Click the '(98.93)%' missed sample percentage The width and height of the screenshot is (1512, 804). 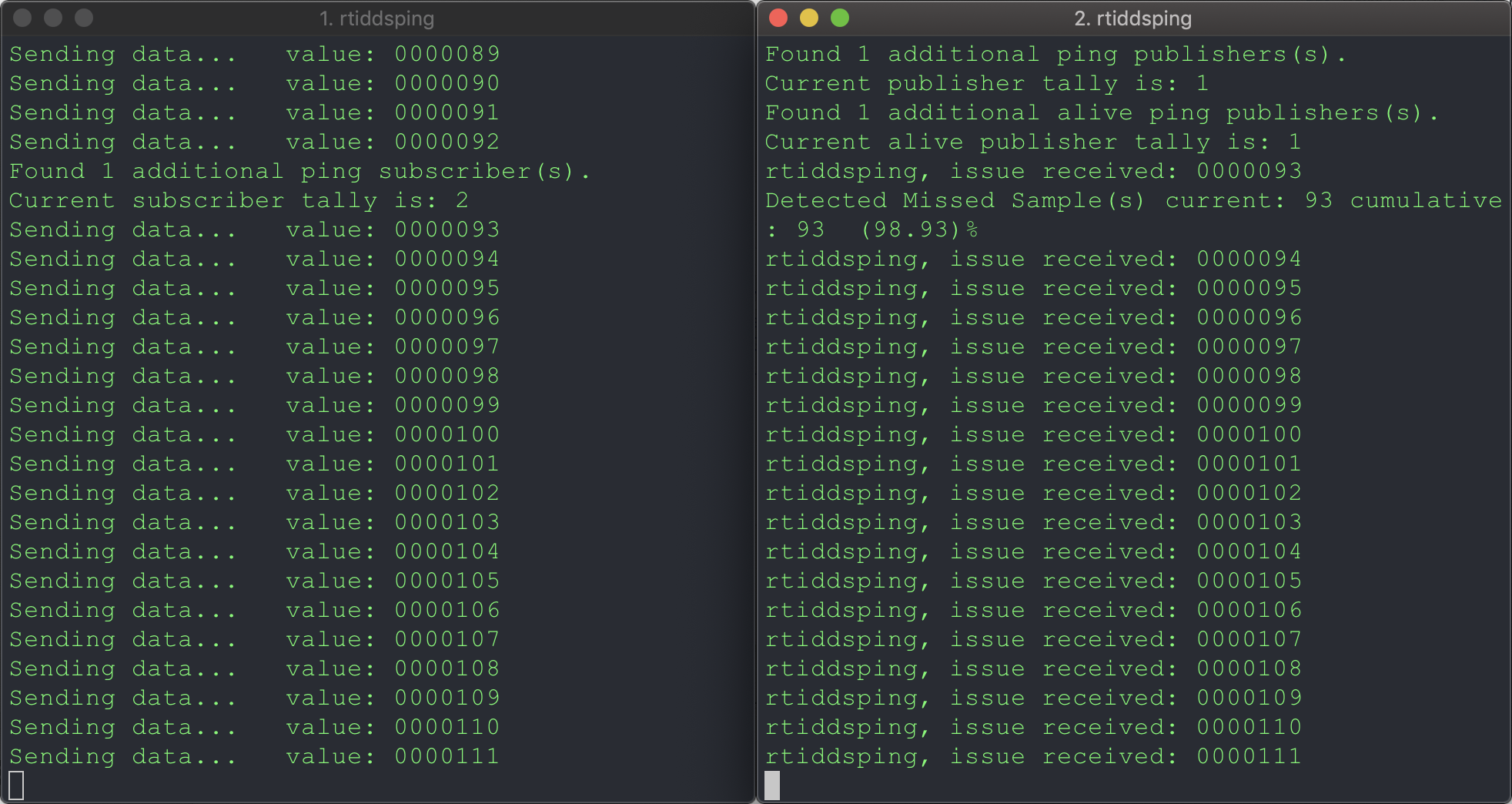tap(919, 229)
